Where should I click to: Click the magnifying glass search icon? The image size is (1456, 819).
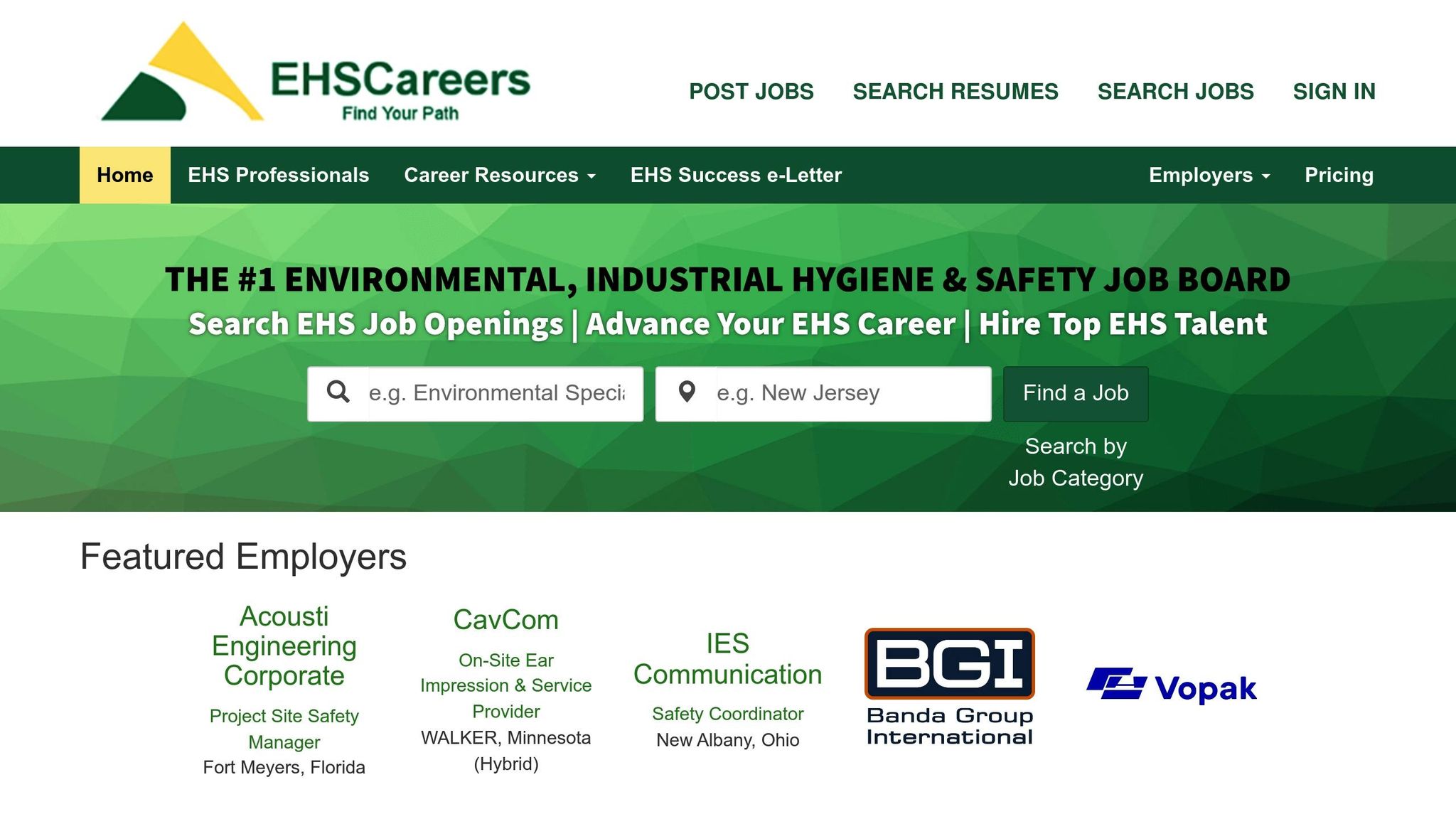338,392
